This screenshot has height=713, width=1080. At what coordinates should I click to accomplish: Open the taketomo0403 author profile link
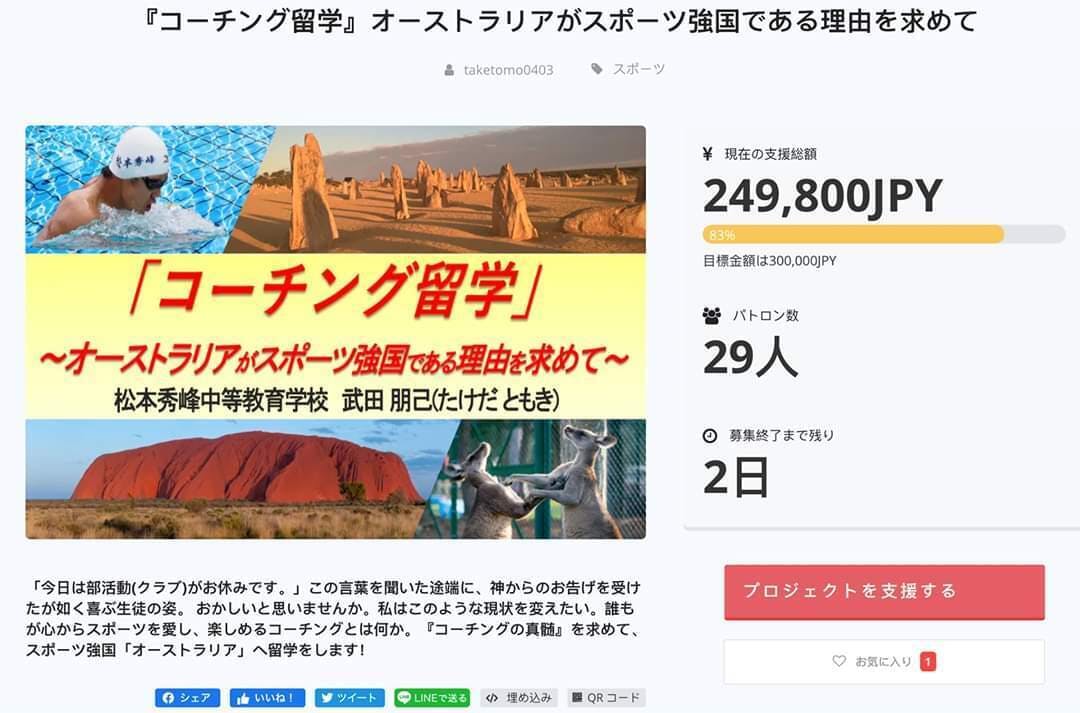(x=508, y=70)
